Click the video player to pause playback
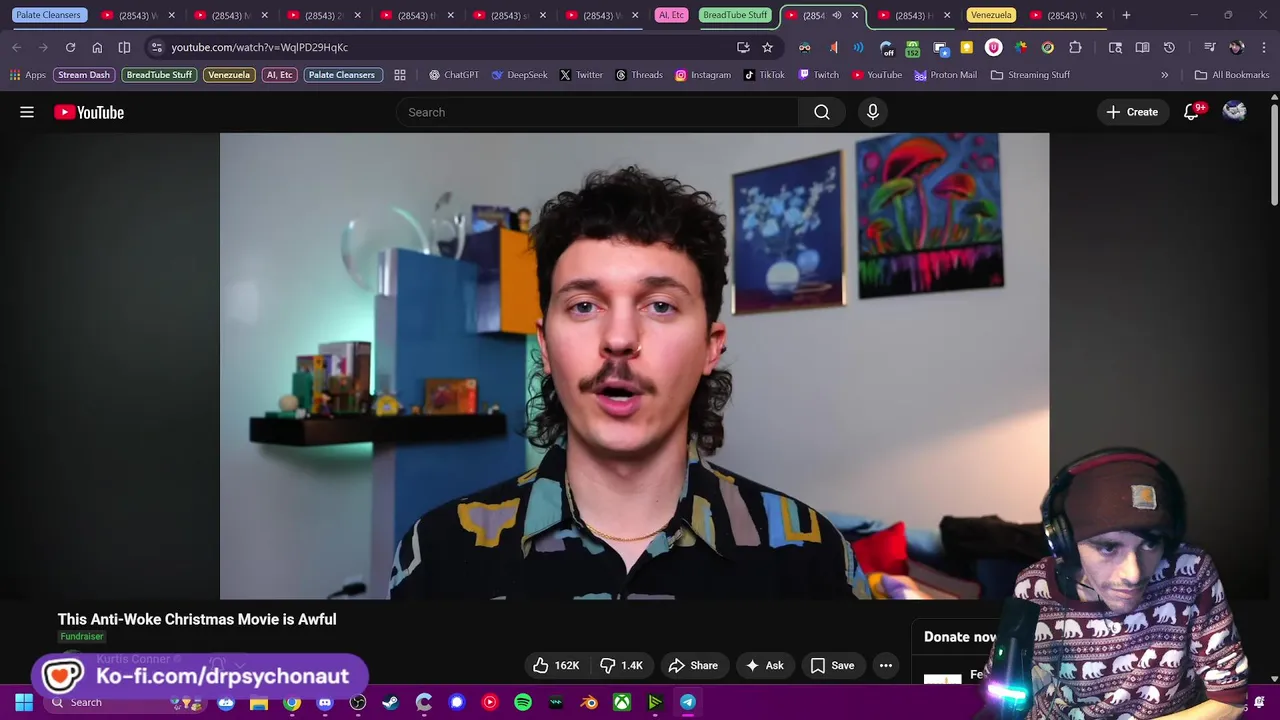The height and width of the screenshot is (720, 1280). [x=634, y=366]
